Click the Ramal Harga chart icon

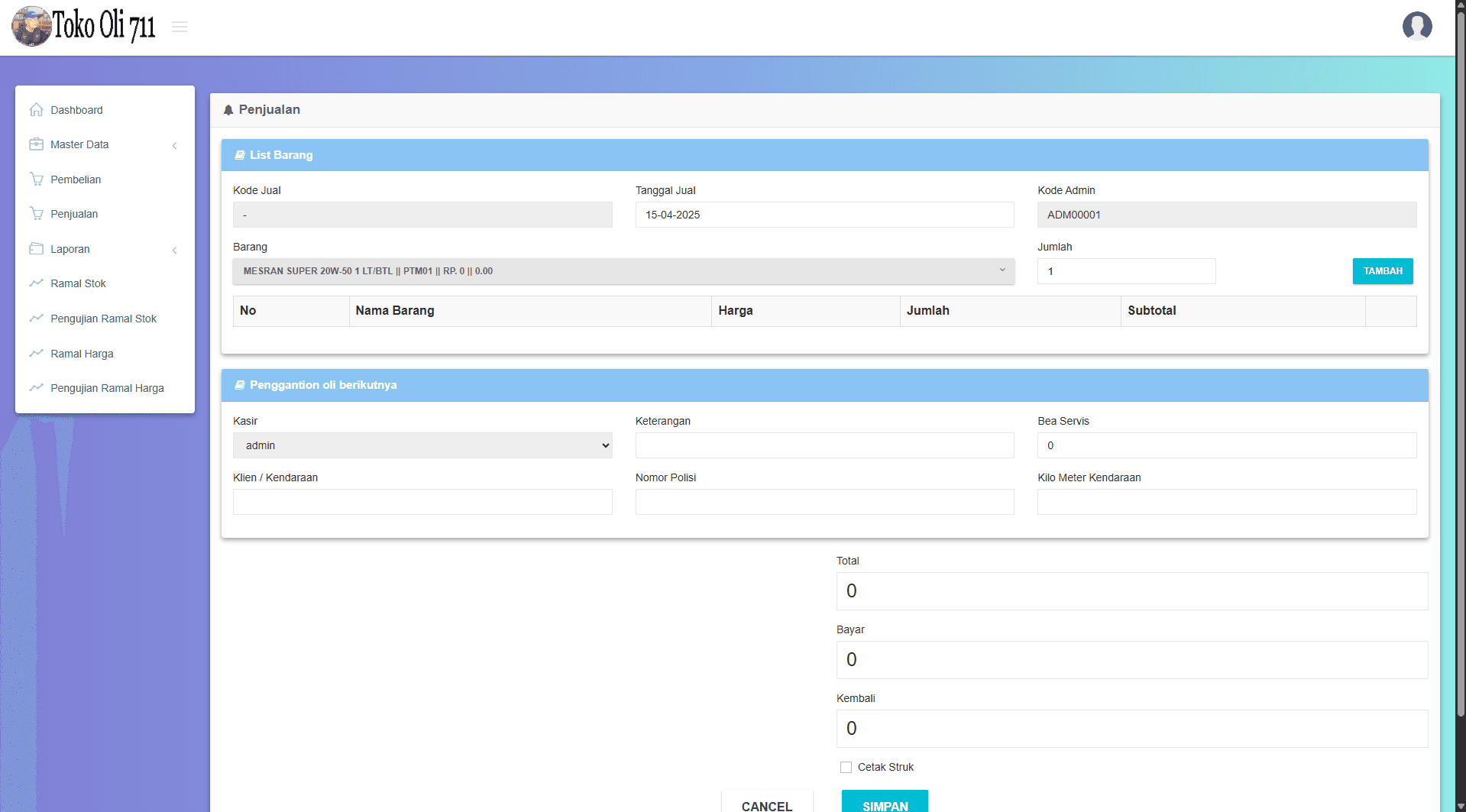click(x=36, y=354)
